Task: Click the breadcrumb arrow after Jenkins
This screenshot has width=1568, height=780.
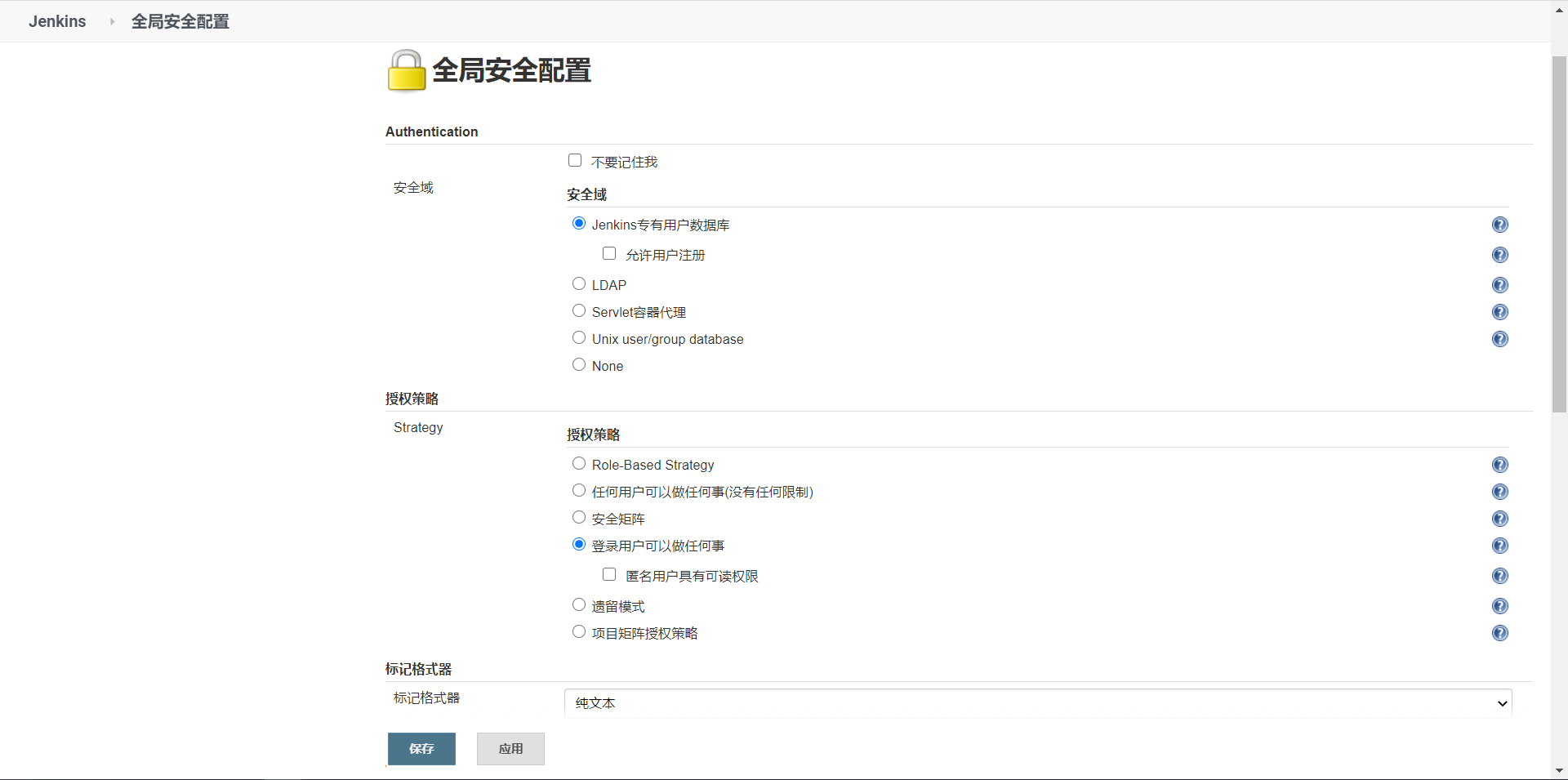Action: (112, 21)
